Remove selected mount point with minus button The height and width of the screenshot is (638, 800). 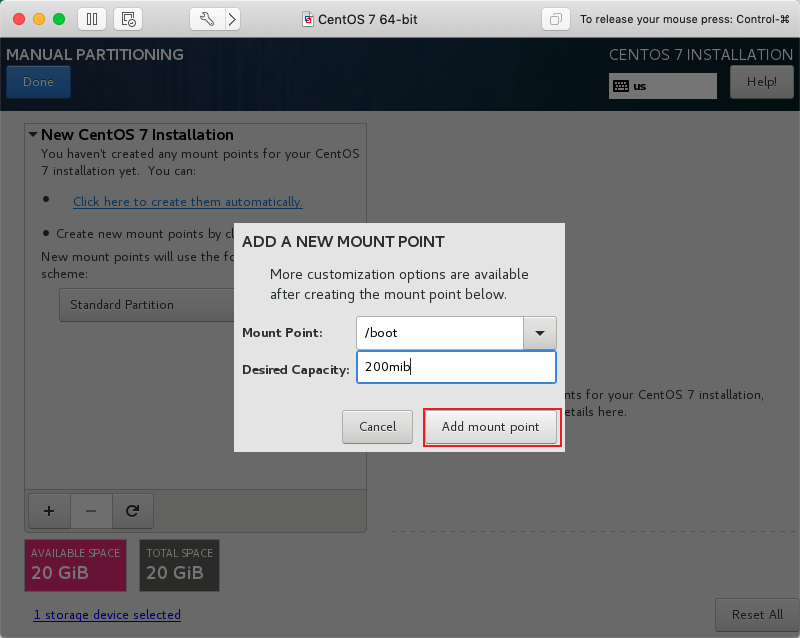pyautogui.click(x=91, y=511)
